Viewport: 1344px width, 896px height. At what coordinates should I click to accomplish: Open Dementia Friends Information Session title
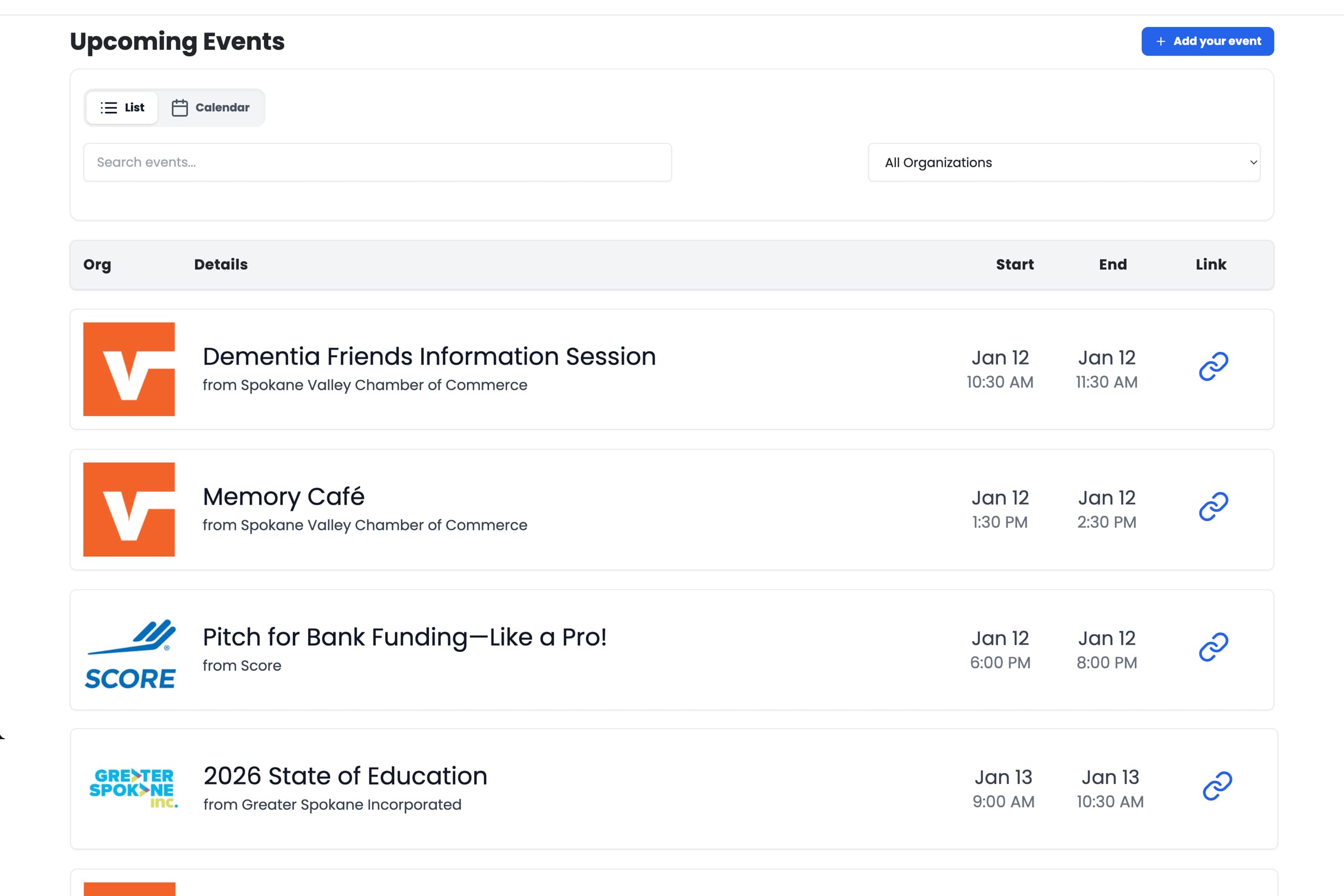429,357
